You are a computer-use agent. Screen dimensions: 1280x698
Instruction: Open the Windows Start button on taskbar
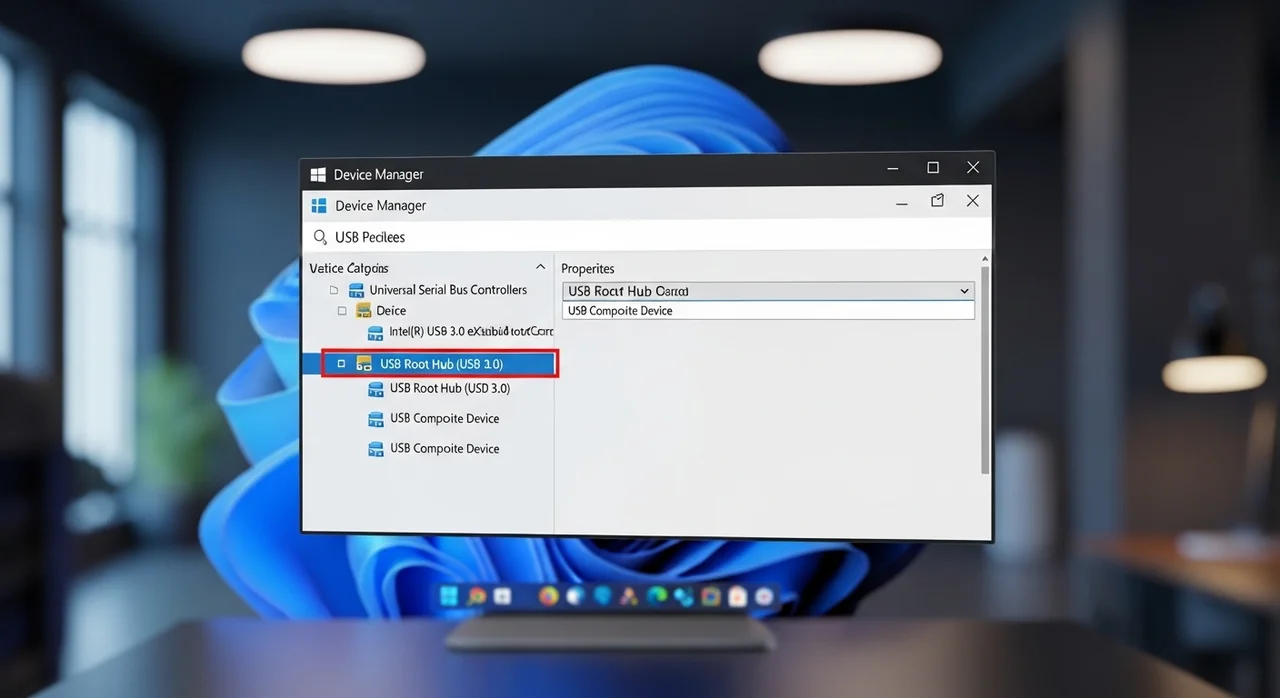pyautogui.click(x=450, y=596)
